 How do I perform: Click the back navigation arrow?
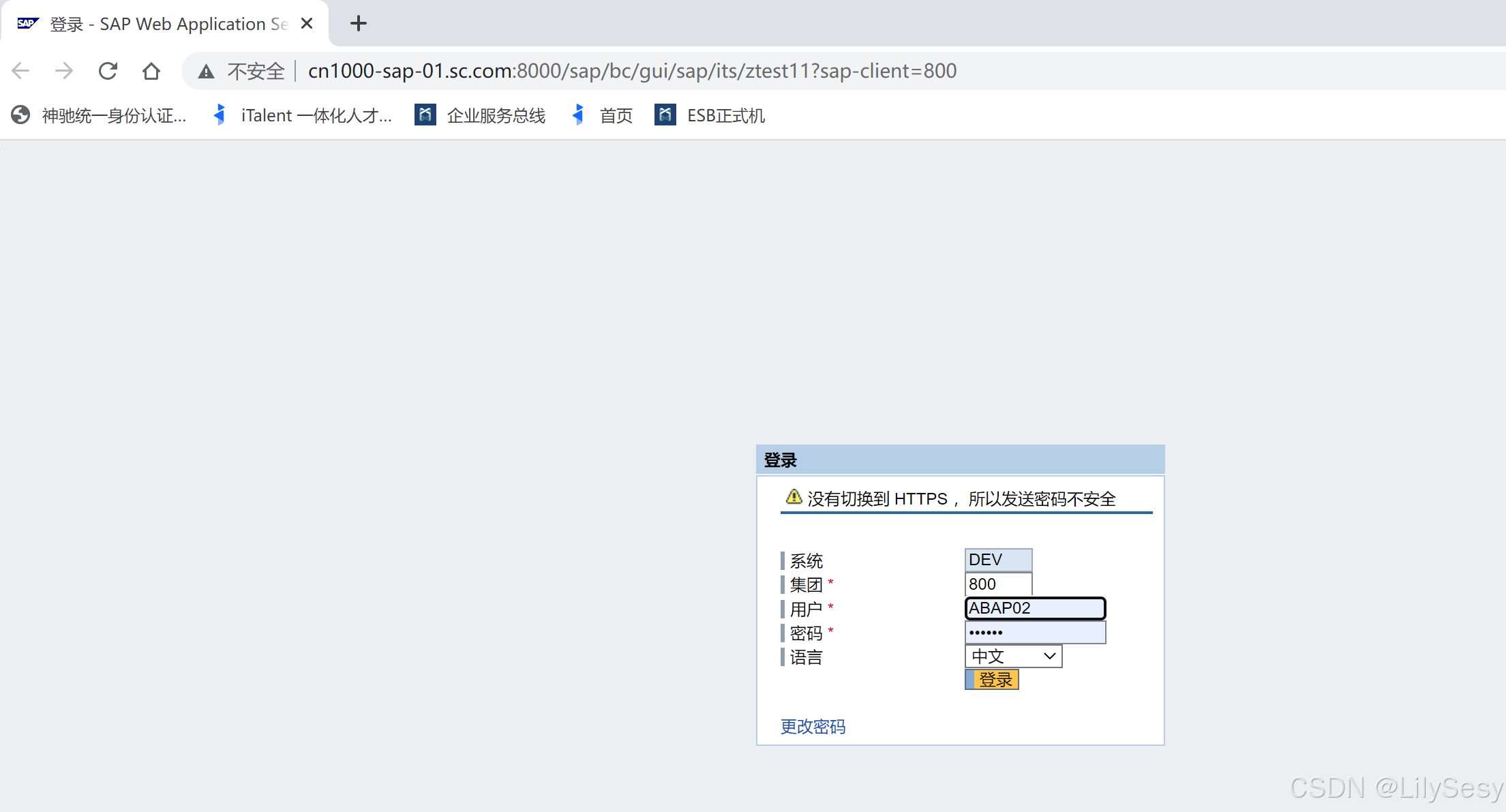20,70
